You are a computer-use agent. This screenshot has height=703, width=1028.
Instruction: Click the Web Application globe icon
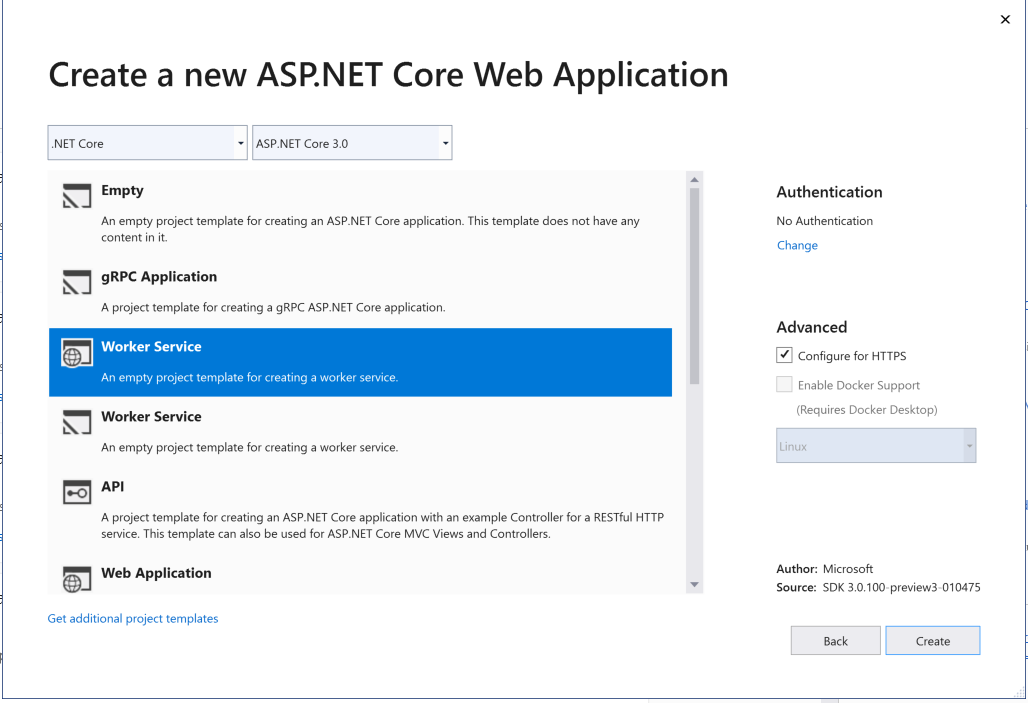(76, 579)
